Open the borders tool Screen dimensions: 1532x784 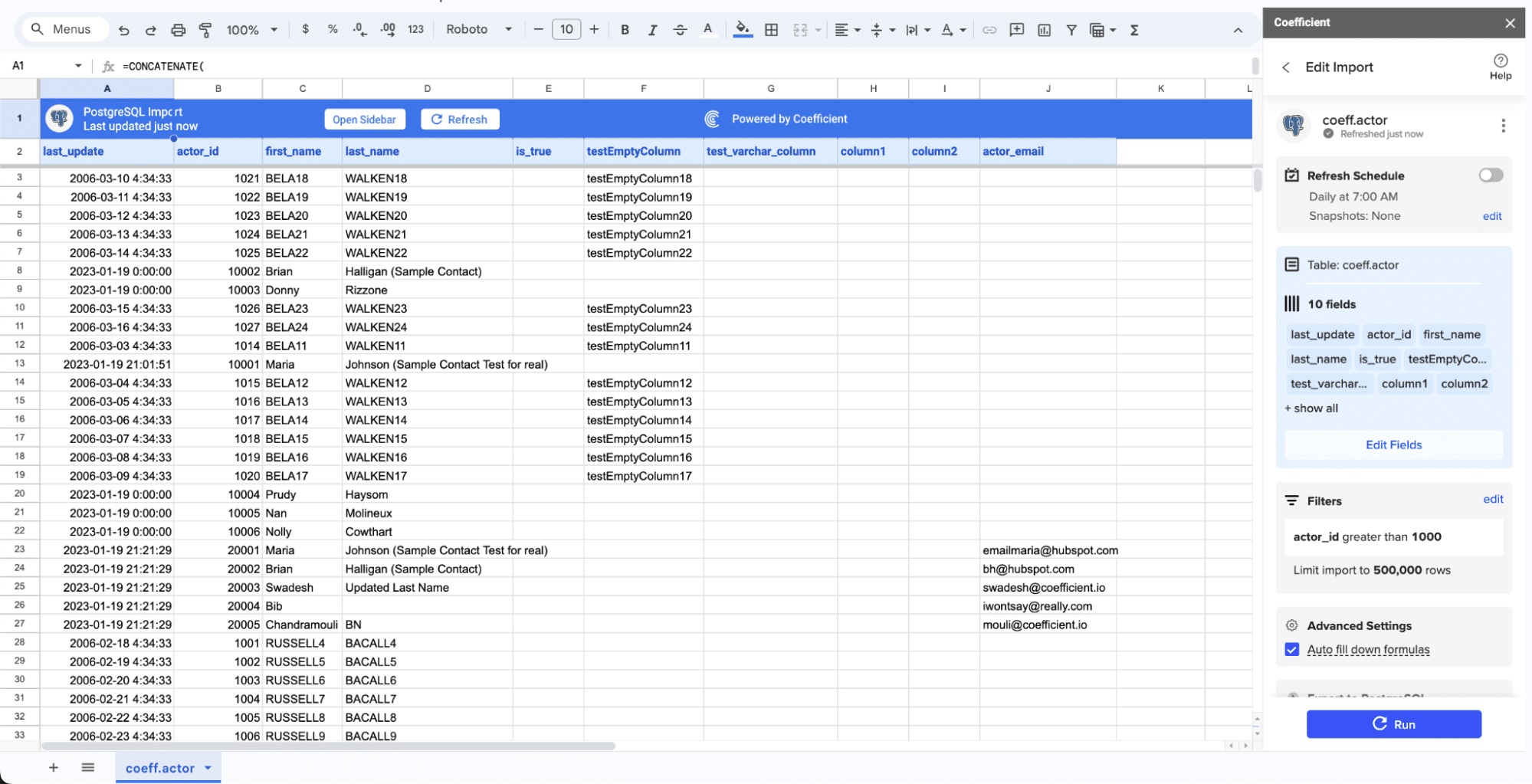pyautogui.click(x=771, y=30)
